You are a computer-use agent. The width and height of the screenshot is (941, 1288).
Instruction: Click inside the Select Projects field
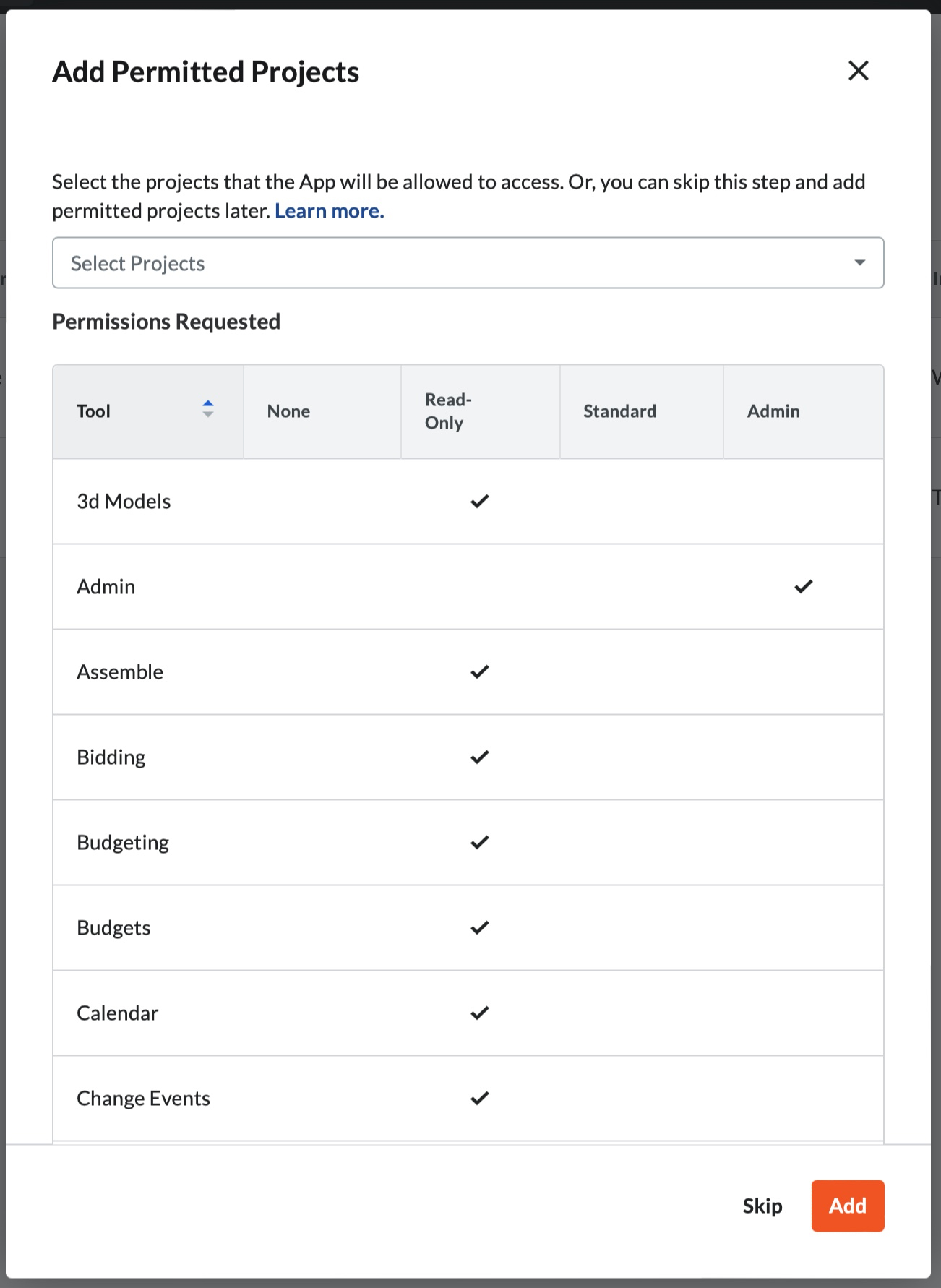(x=468, y=263)
